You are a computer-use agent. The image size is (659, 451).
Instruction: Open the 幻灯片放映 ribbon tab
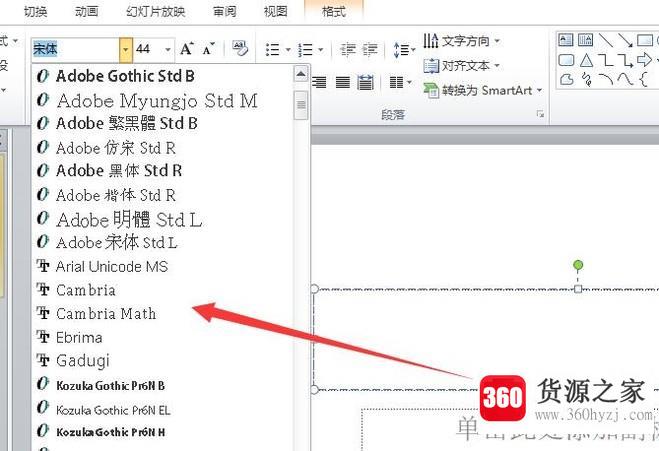[156, 11]
